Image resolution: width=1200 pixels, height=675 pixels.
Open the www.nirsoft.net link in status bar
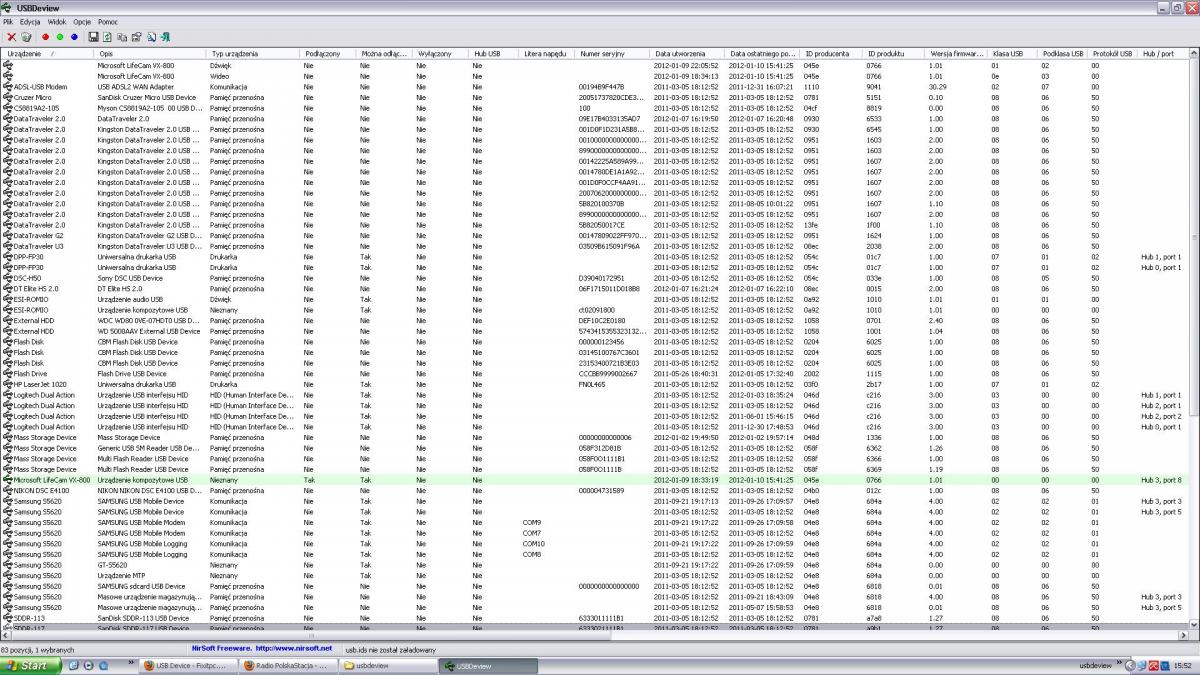[x=293, y=649]
